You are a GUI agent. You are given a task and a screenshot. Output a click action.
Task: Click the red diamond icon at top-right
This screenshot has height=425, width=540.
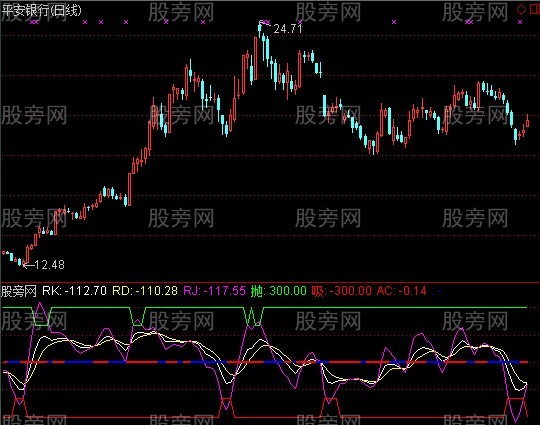[x=521, y=9]
